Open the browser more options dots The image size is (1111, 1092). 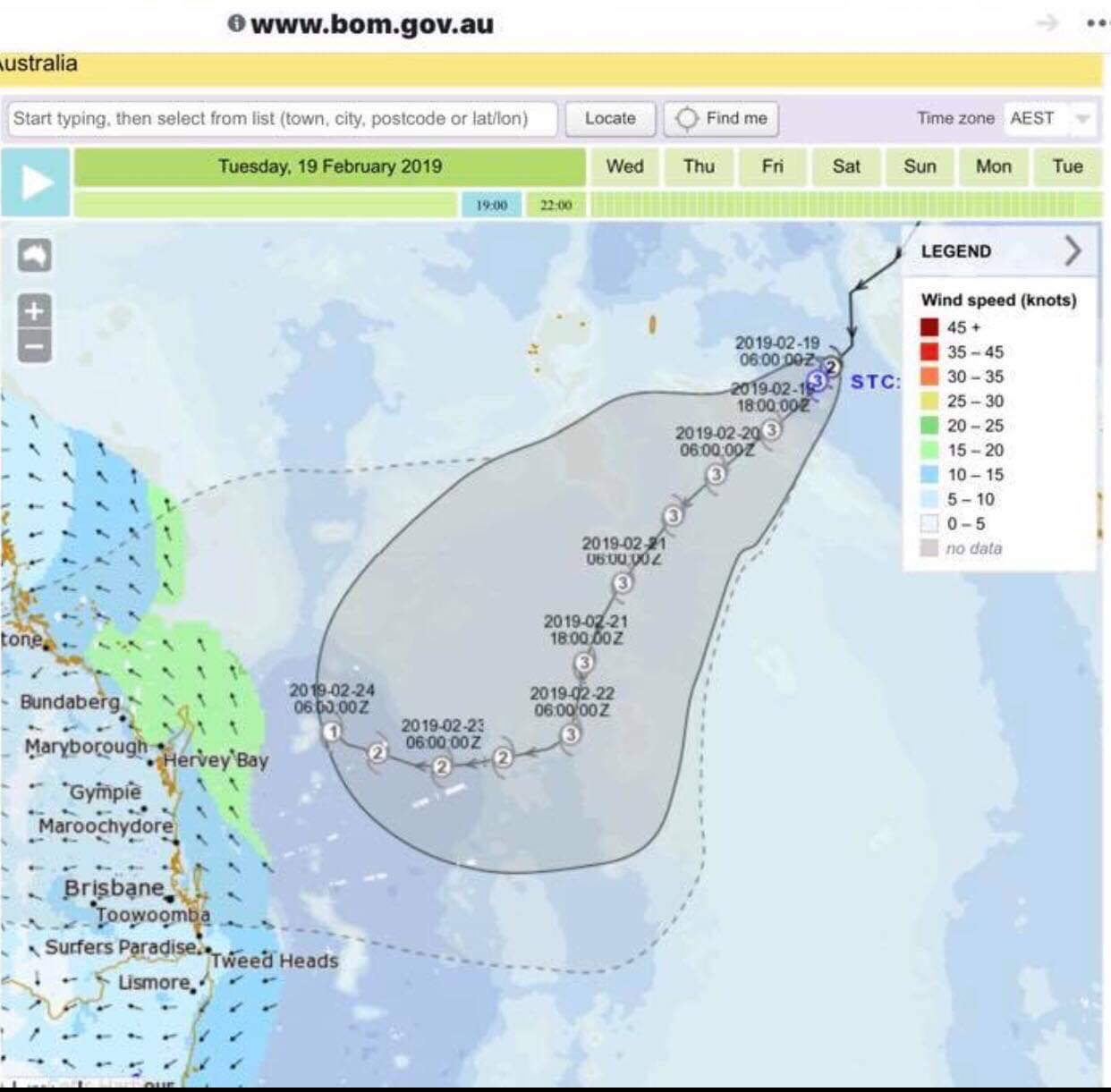(x=1098, y=24)
